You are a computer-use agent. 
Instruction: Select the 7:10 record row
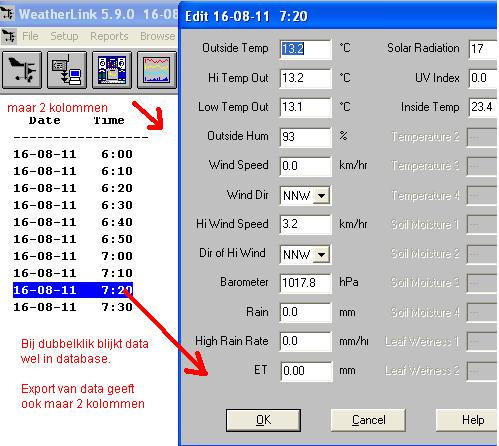click(x=73, y=273)
